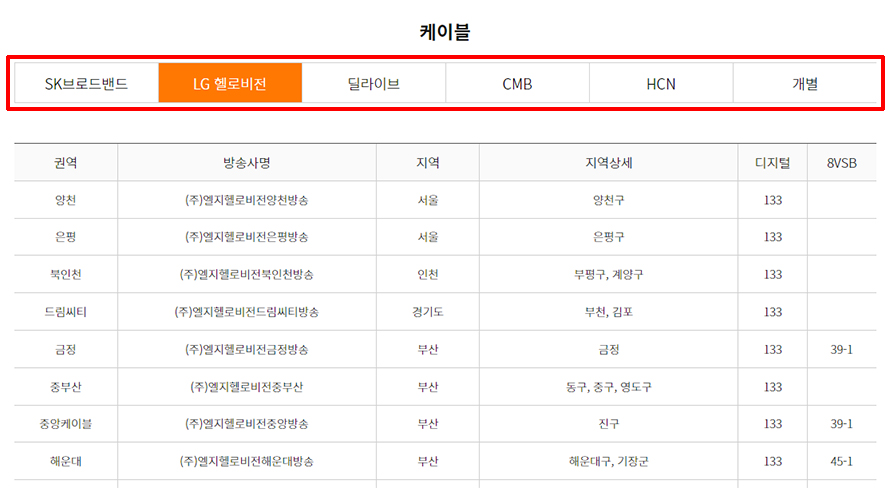This screenshot has width=890, height=488.
Task: Switch to the CMB tab
Action: (517, 83)
